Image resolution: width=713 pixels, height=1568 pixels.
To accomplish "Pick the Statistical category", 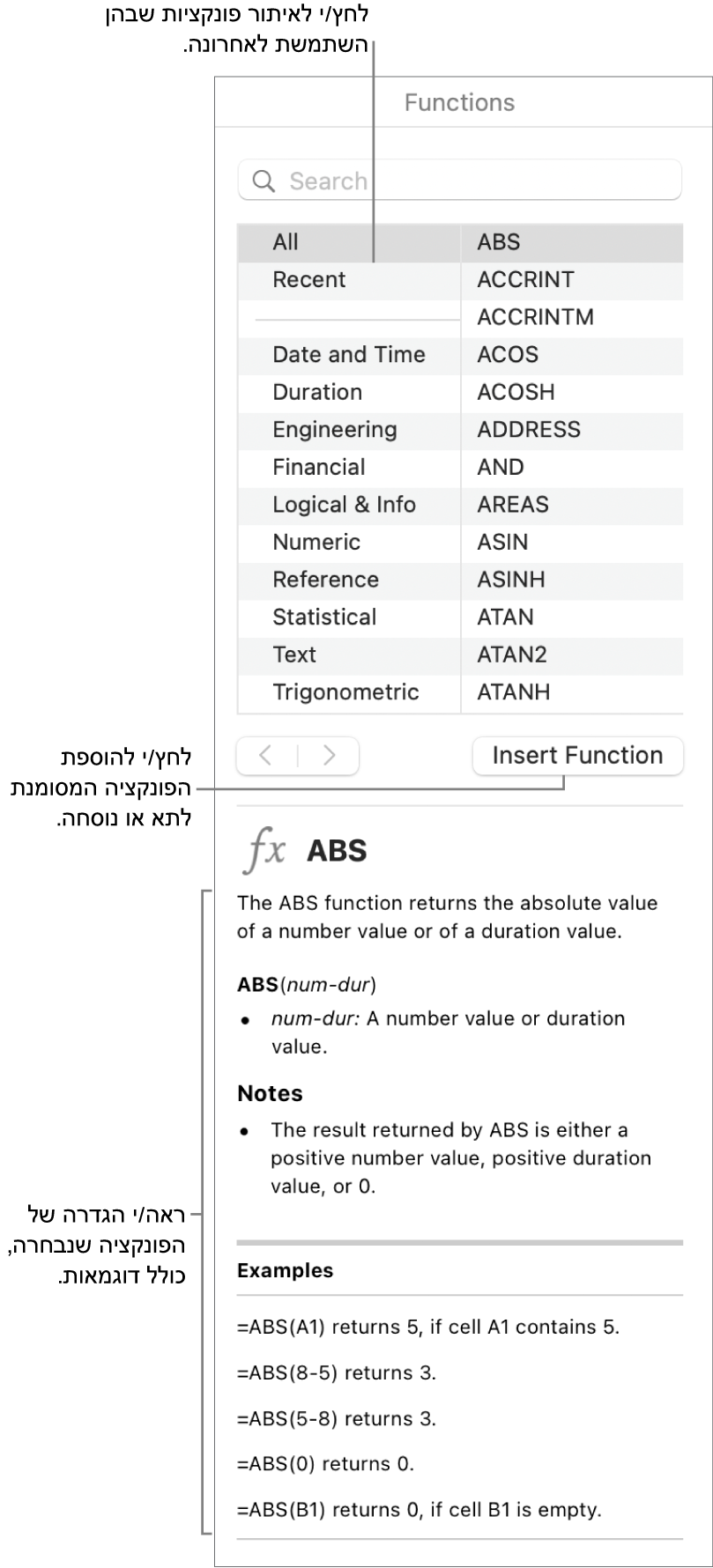I will coord(324,618).
